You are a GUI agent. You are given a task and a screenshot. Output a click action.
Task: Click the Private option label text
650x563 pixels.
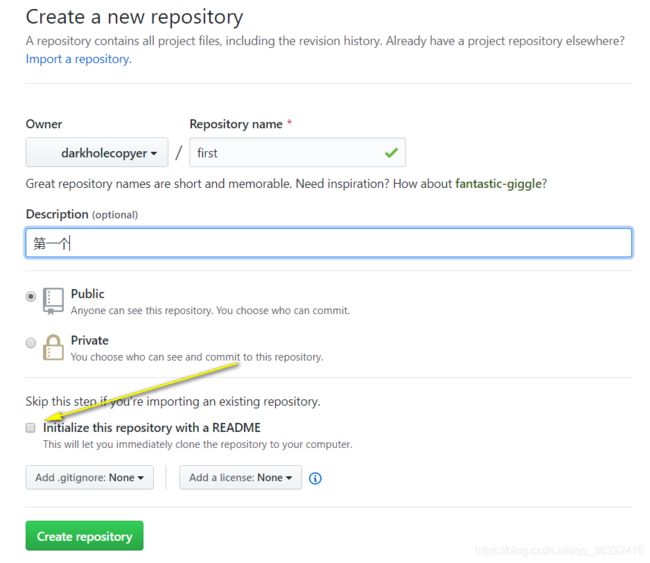coord(90,340)
